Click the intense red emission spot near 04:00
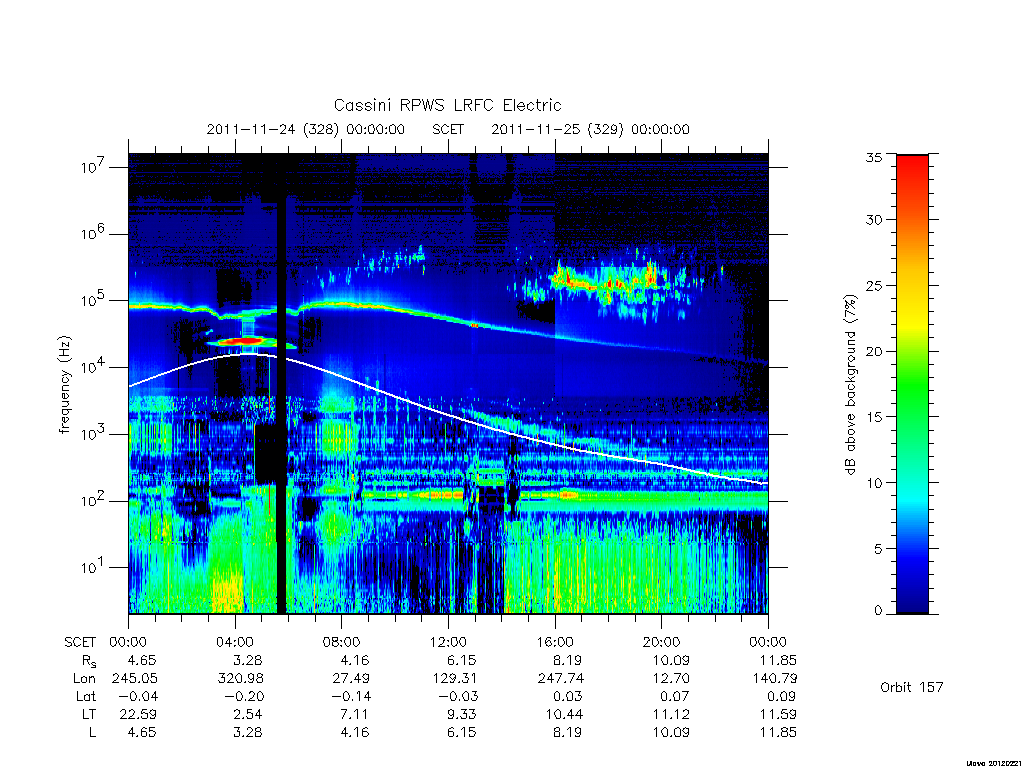This screenshot has width=1024, height=768. point(243,341)
